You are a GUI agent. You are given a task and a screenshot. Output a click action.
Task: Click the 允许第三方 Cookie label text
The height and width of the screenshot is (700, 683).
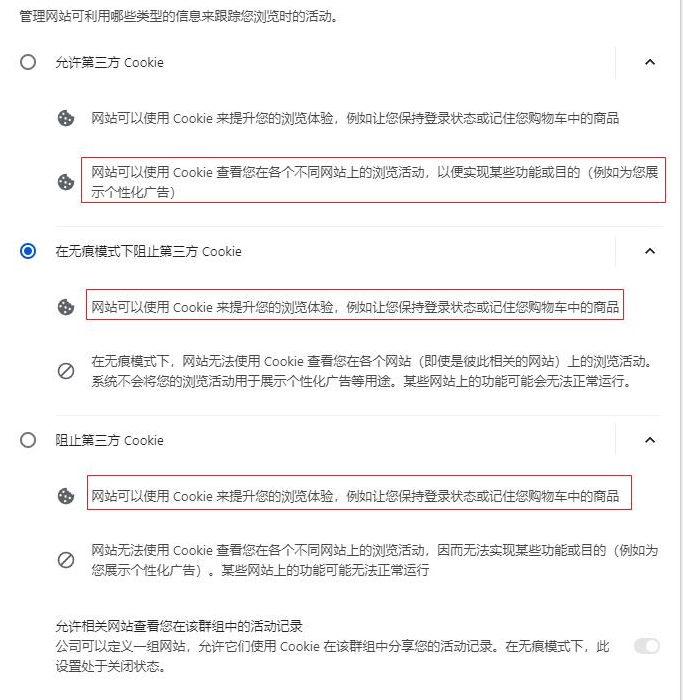tap(109, 62)
